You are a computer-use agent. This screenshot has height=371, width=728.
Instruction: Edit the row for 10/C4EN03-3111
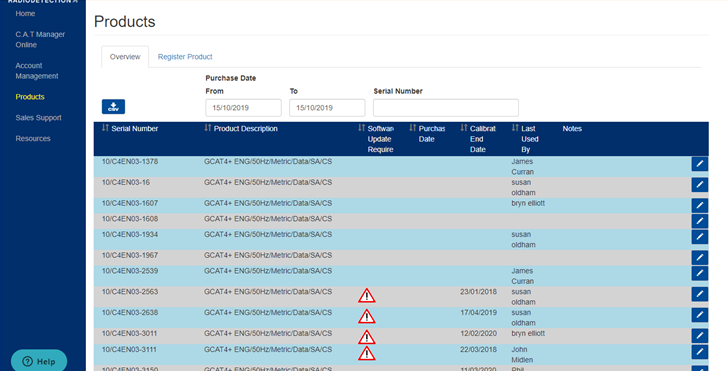pos(699,351)
